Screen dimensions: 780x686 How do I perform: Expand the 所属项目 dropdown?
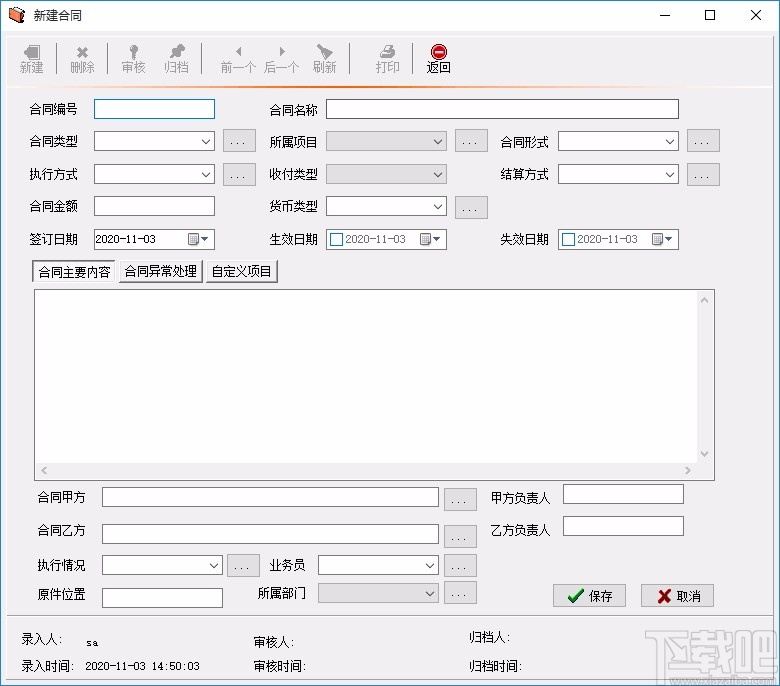[438, 142]
